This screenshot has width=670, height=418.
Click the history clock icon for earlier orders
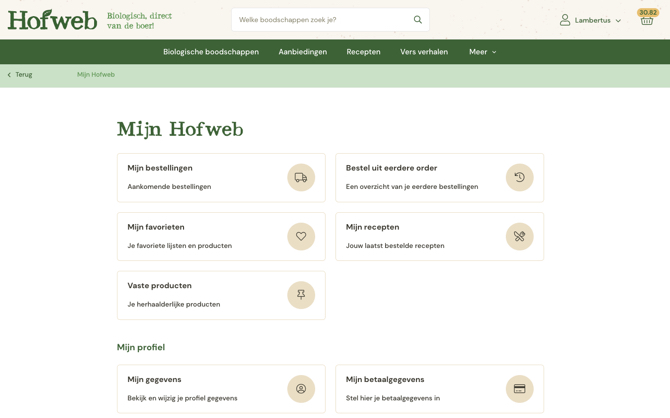click(519, 178)
